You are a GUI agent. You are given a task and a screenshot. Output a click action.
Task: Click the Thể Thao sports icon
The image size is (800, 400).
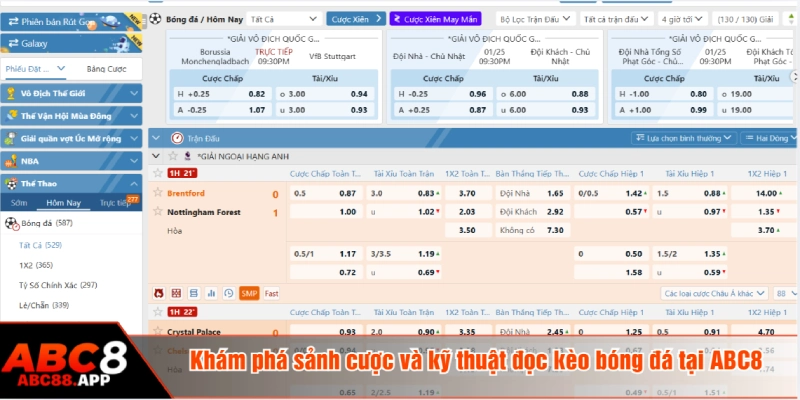(x=11, y=184)
